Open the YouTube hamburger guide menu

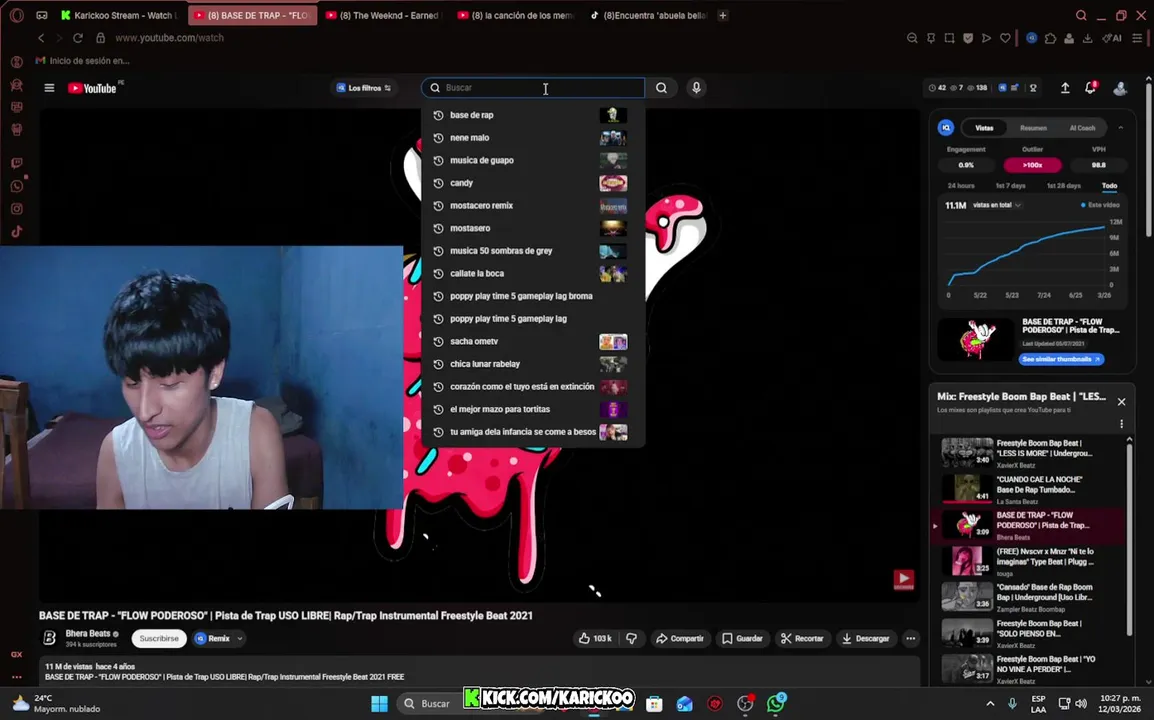tap(49, 88)
